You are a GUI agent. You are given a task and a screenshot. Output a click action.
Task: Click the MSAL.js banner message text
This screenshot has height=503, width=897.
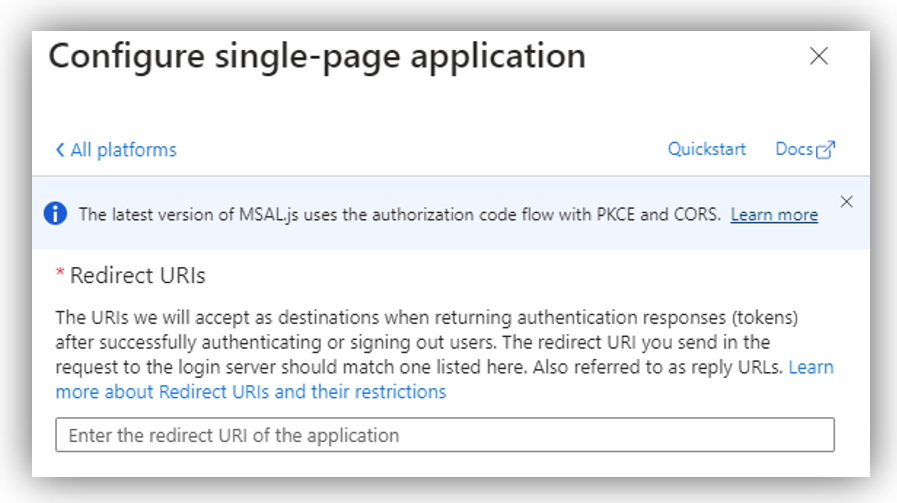pyautogui.click(x=399, y=215)
